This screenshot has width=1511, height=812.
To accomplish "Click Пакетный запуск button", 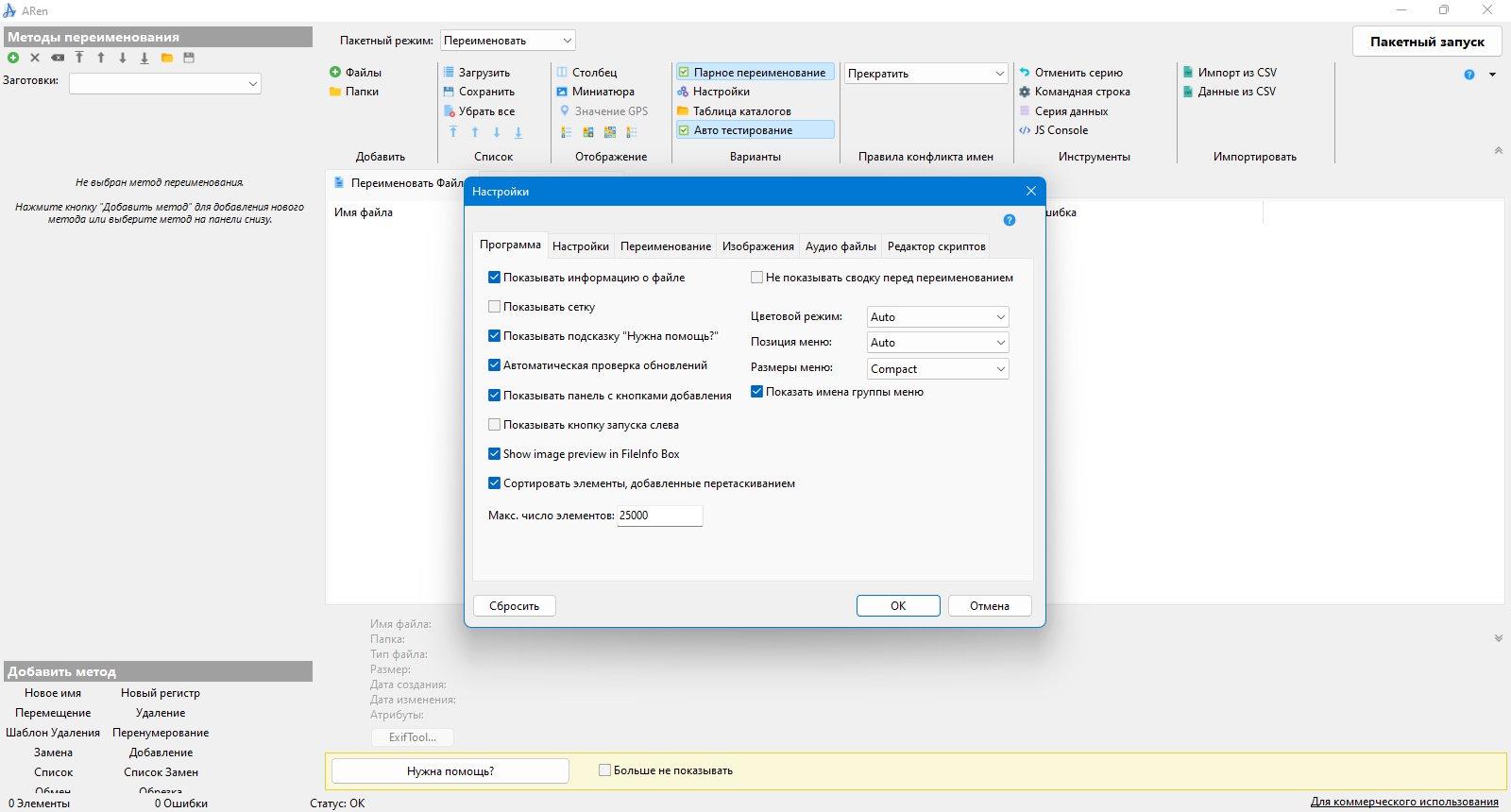I will 1427,42.
